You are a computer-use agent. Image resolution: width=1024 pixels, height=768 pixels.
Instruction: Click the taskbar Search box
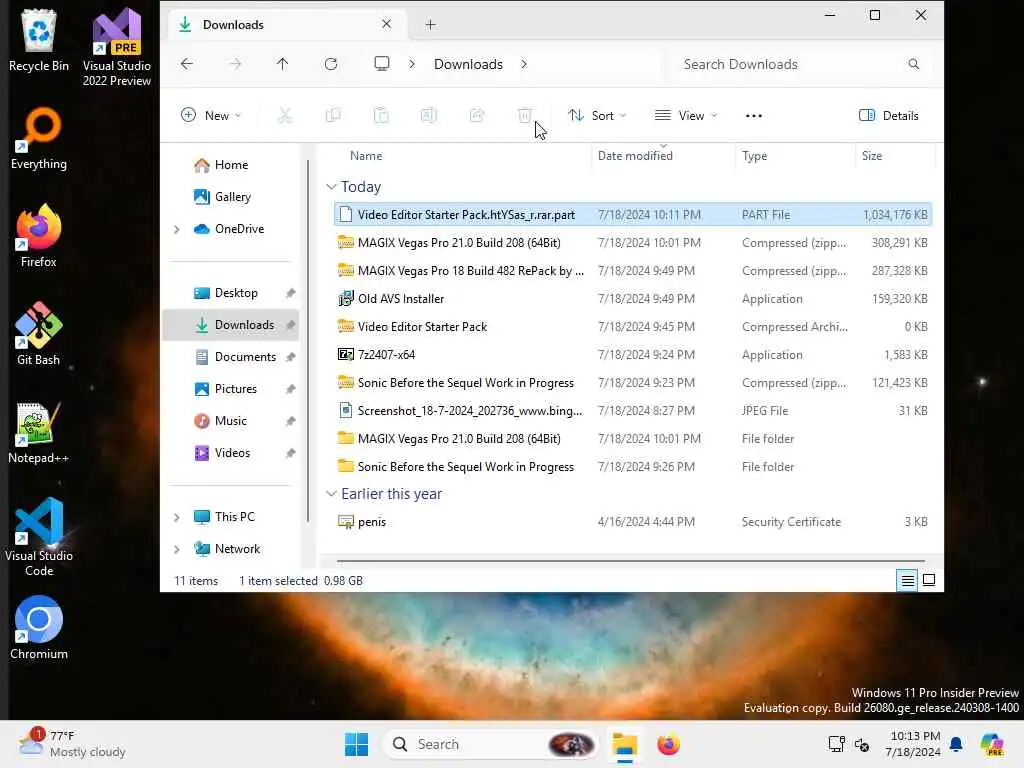490,744
